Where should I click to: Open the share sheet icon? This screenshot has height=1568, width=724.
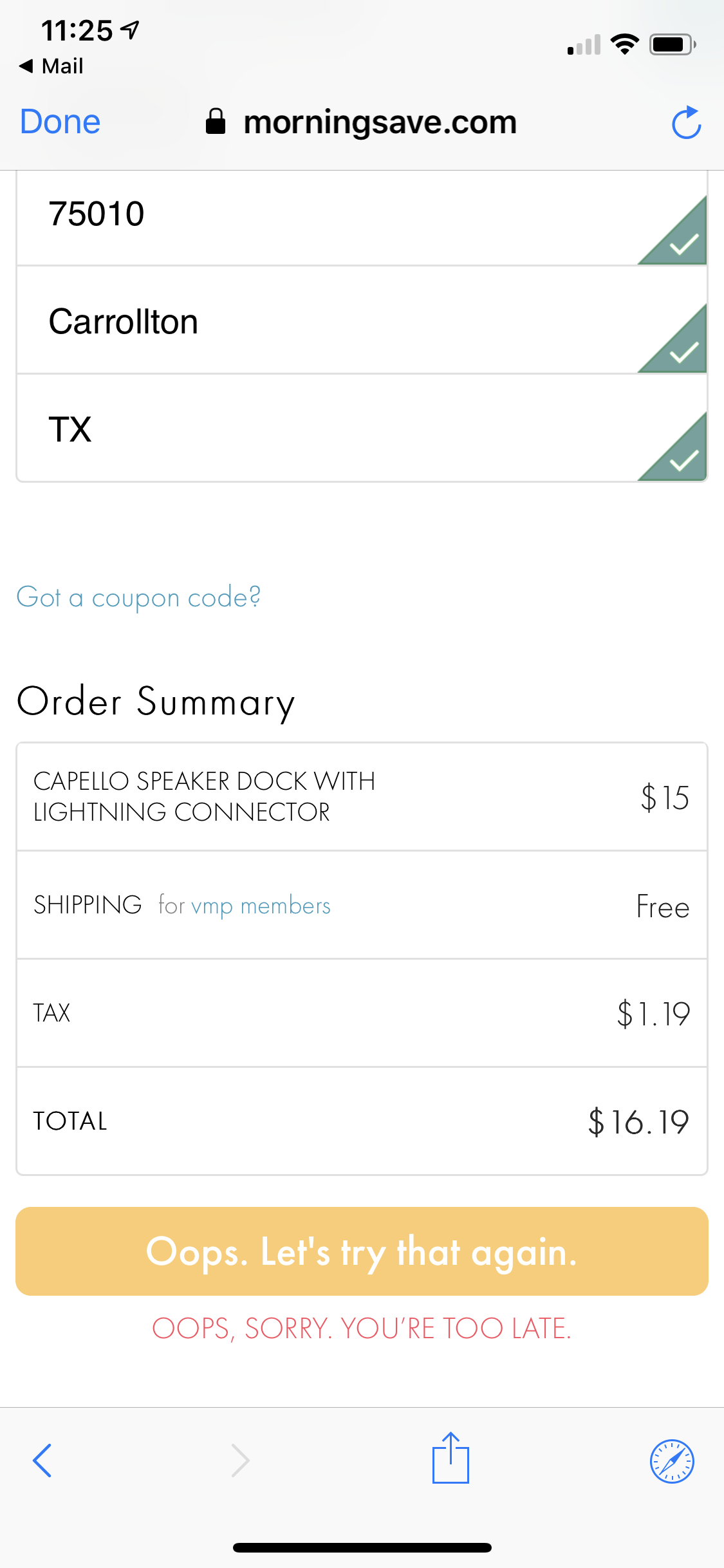click(450, 1459)
